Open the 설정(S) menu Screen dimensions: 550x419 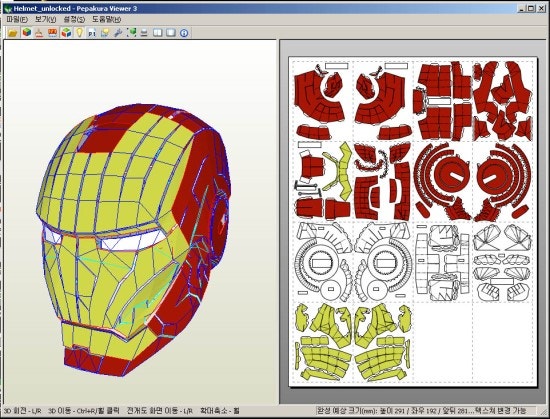coord(74,20)
